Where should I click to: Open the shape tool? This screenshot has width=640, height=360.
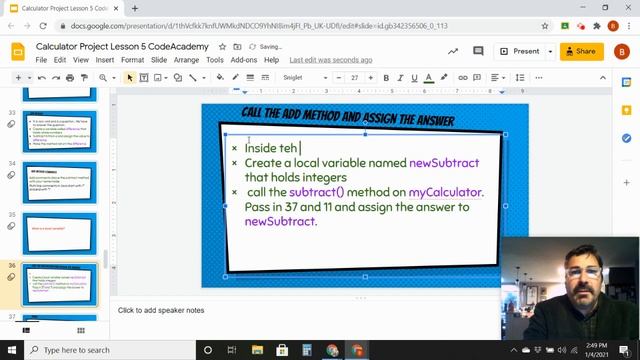click(178, 78)
